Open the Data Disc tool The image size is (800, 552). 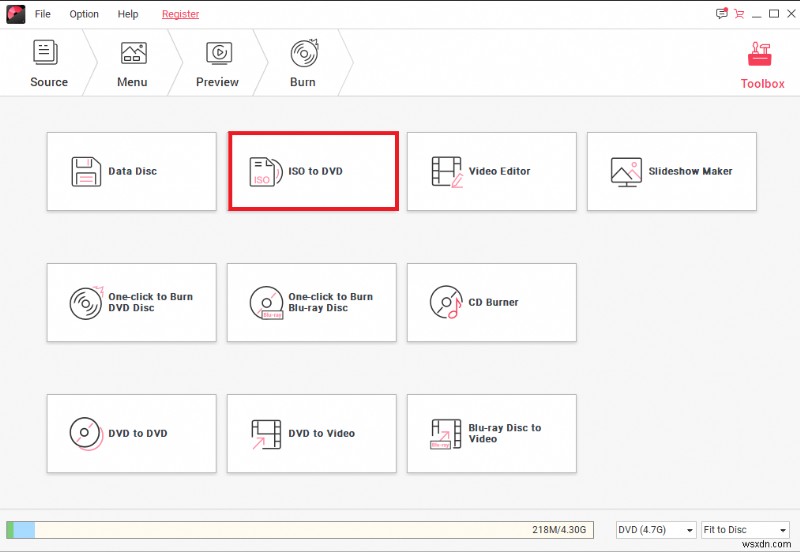pyautogui.click(x=132, y=171)
